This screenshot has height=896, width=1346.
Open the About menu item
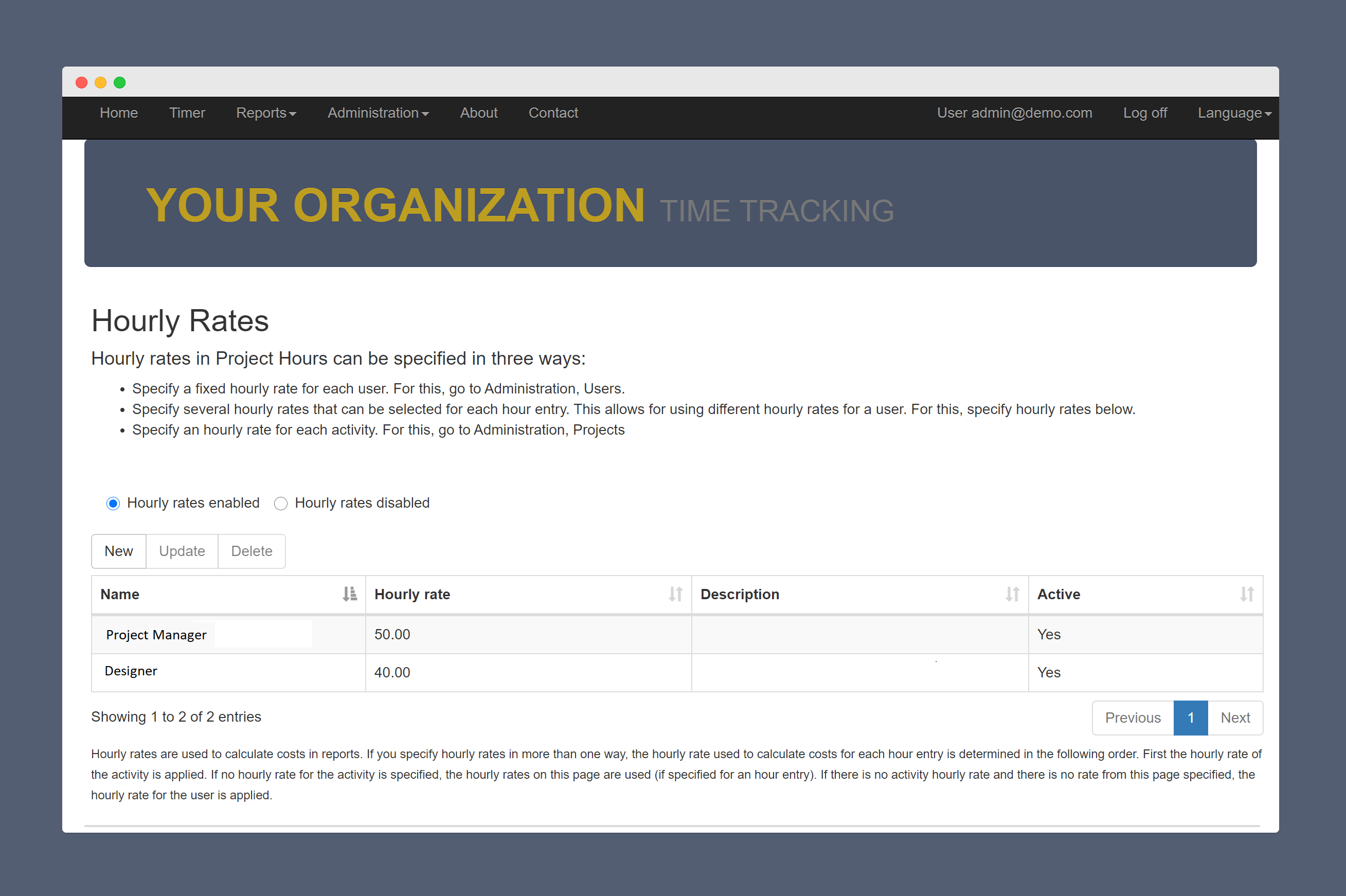(479, 113)
